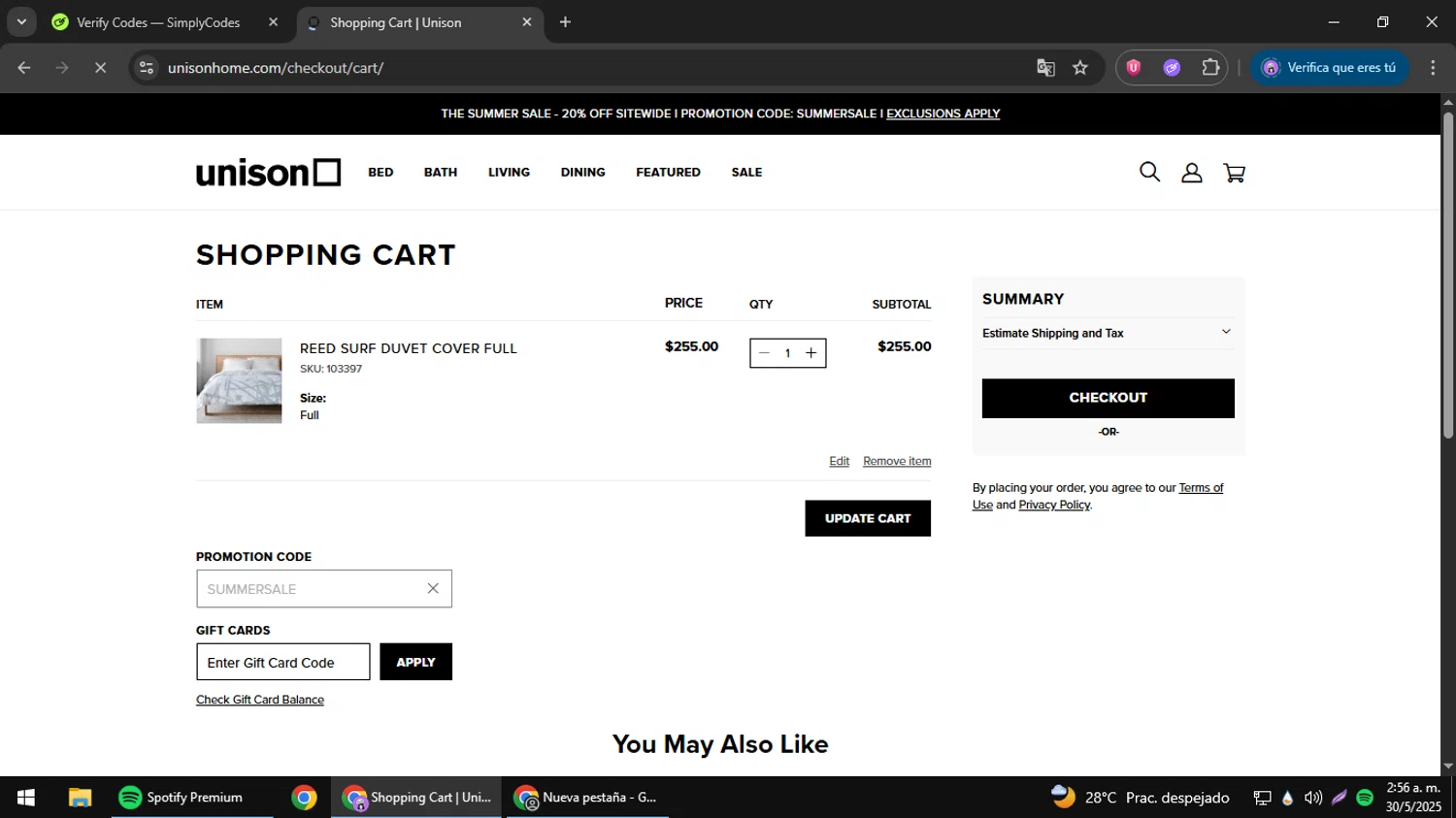
Task: Open the extensions puzzle icon
Action: [x=1210, y=68]
